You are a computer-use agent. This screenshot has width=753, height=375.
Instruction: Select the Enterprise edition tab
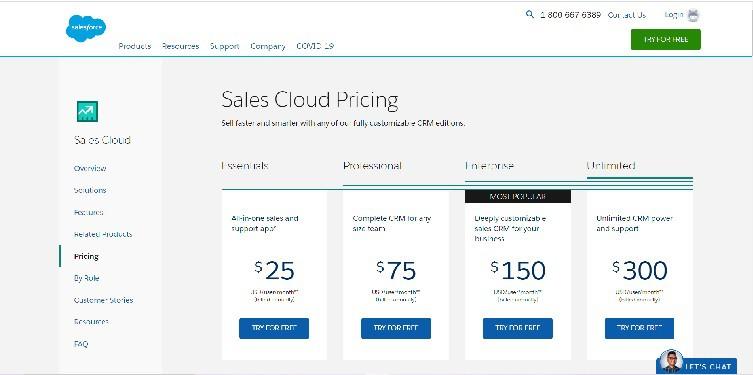point(489,166)
